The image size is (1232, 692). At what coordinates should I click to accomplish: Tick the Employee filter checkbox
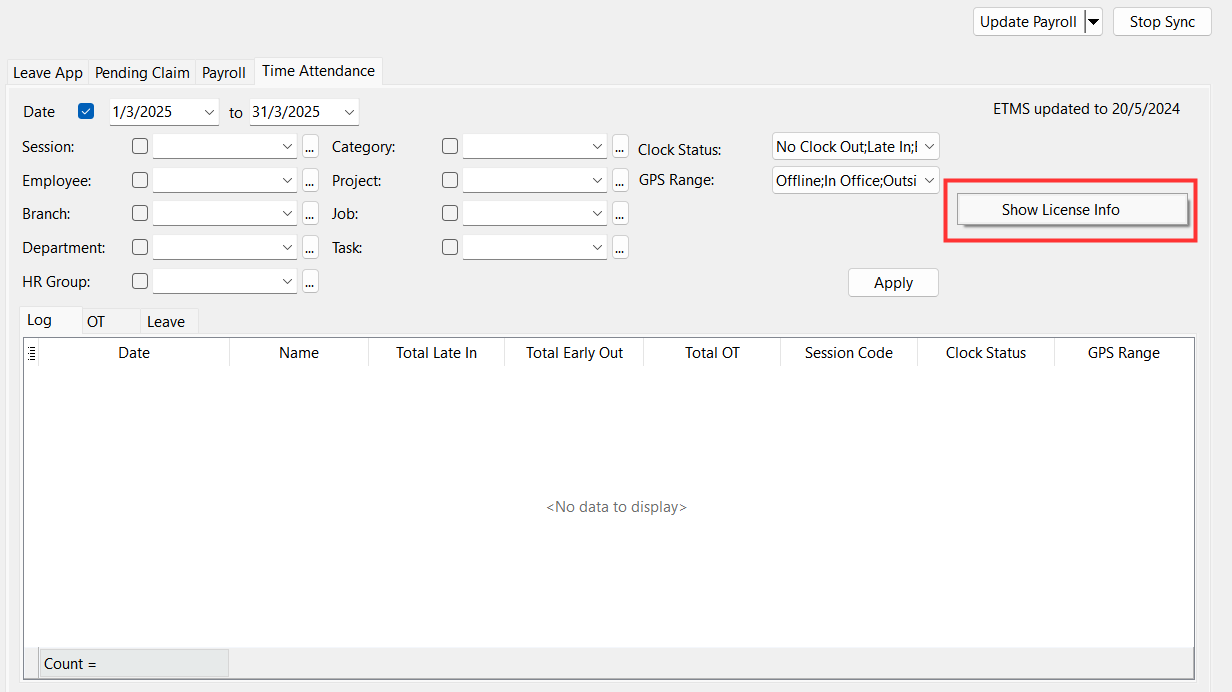pyautogui.click(x=140, y=181)
